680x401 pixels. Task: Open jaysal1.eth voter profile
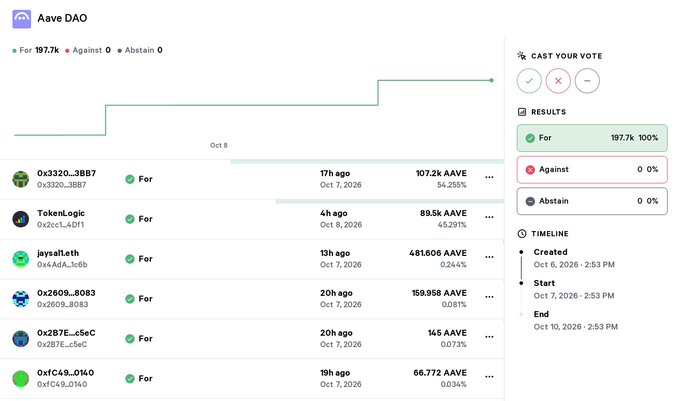(x=58, y=253)
